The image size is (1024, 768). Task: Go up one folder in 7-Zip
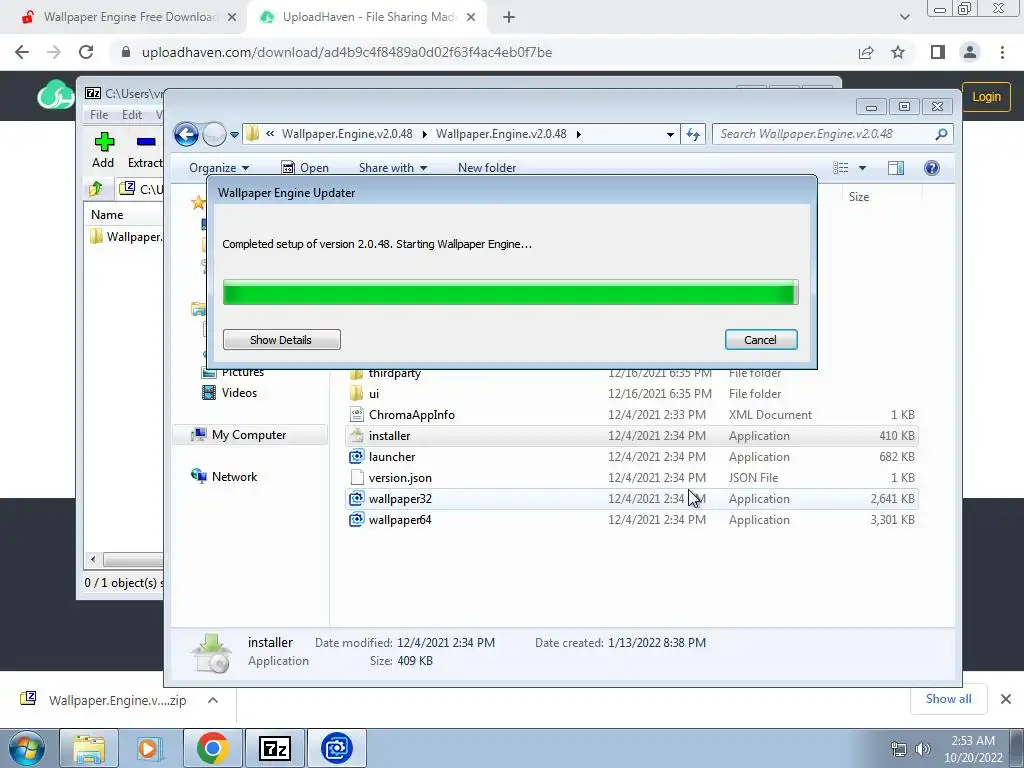click(96, 189)
